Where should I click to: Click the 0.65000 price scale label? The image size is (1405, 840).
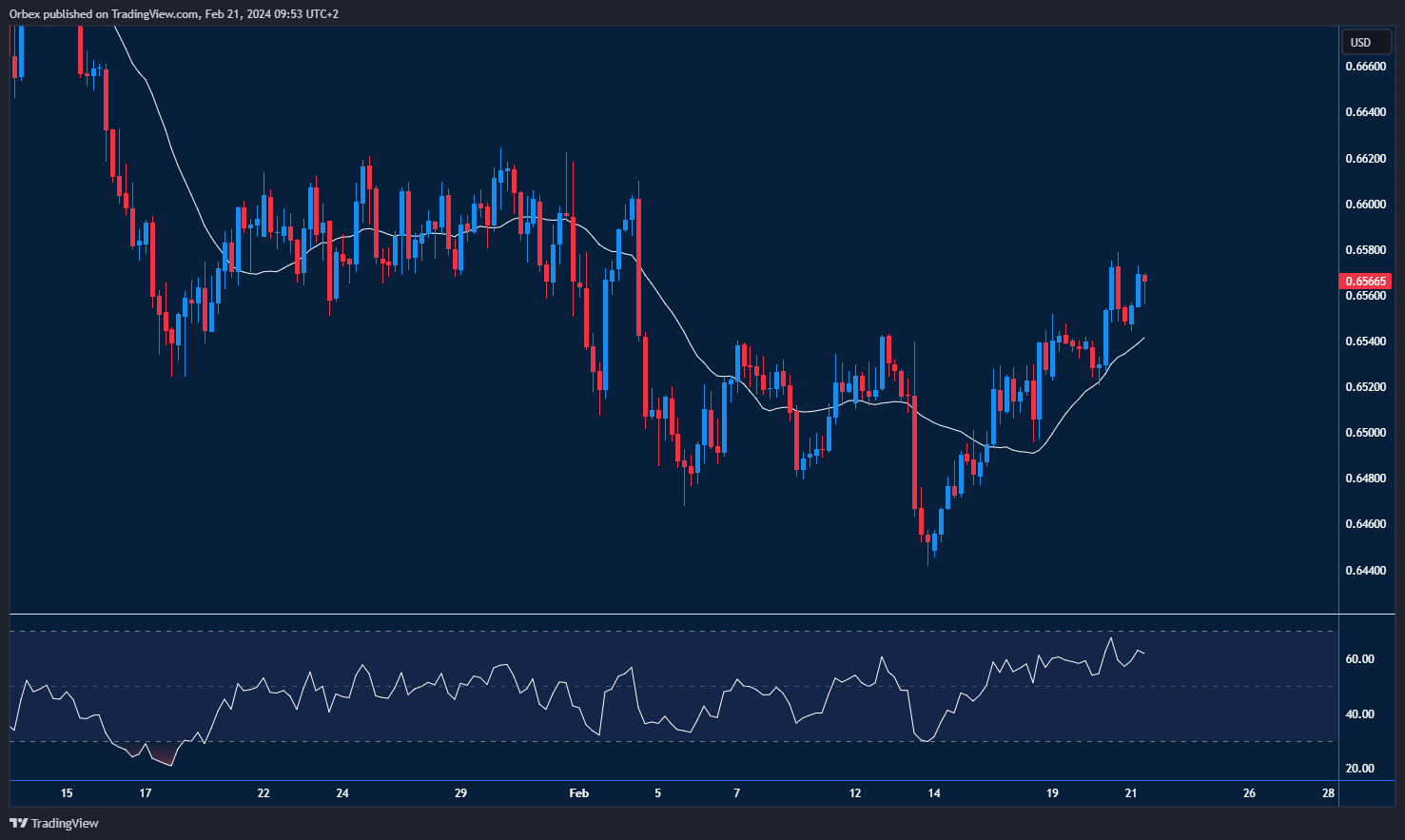1365,433
